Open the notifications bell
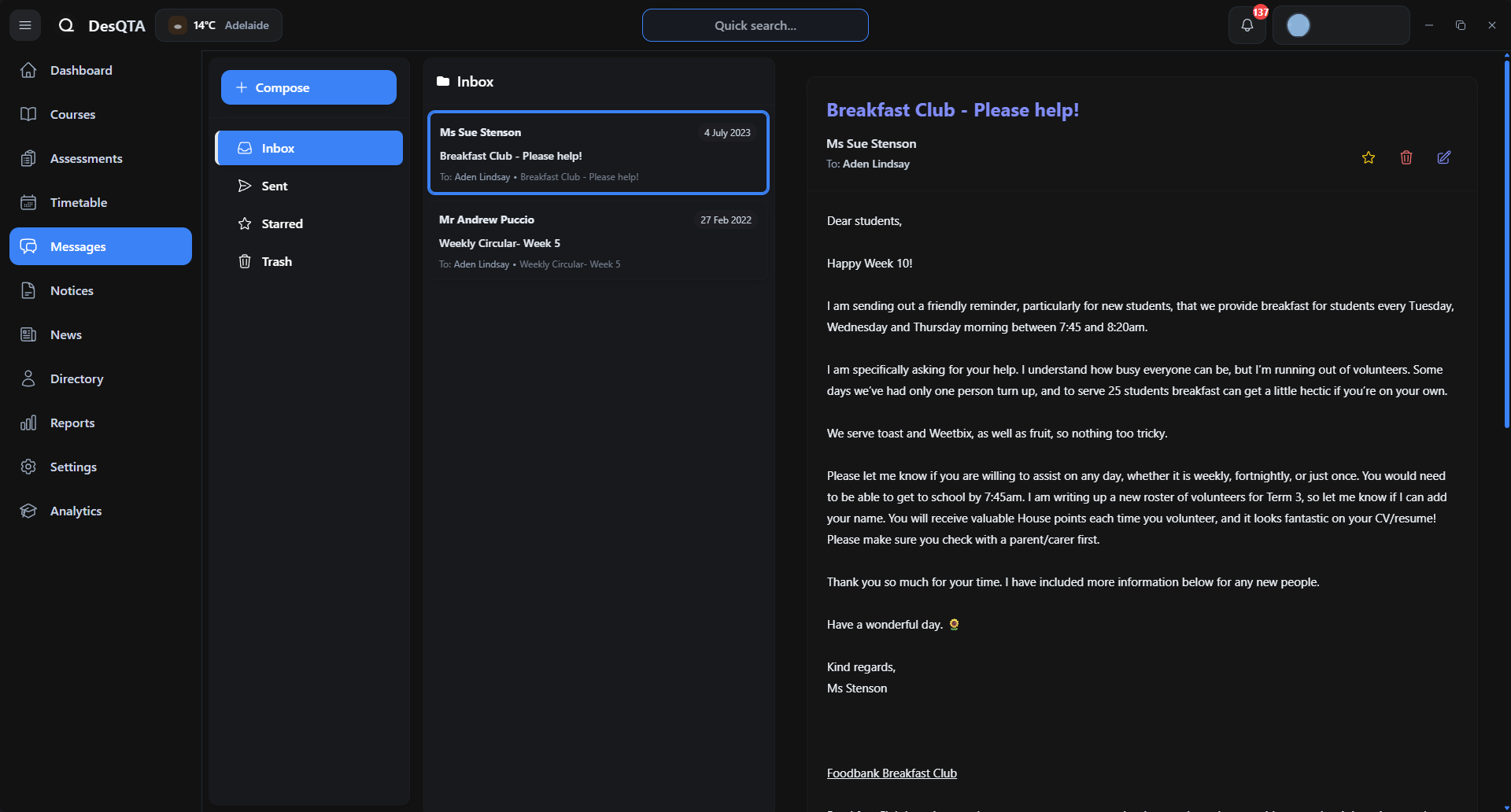Image resolution: width=1511 pixels, height=812 pixels. pos(1247,25)
